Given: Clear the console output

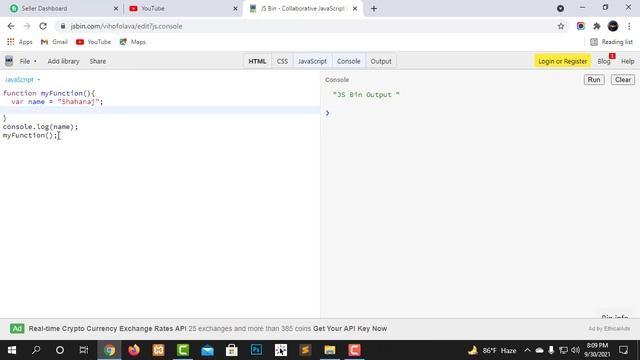Looking at the screenshot, I should click(623, 80).
